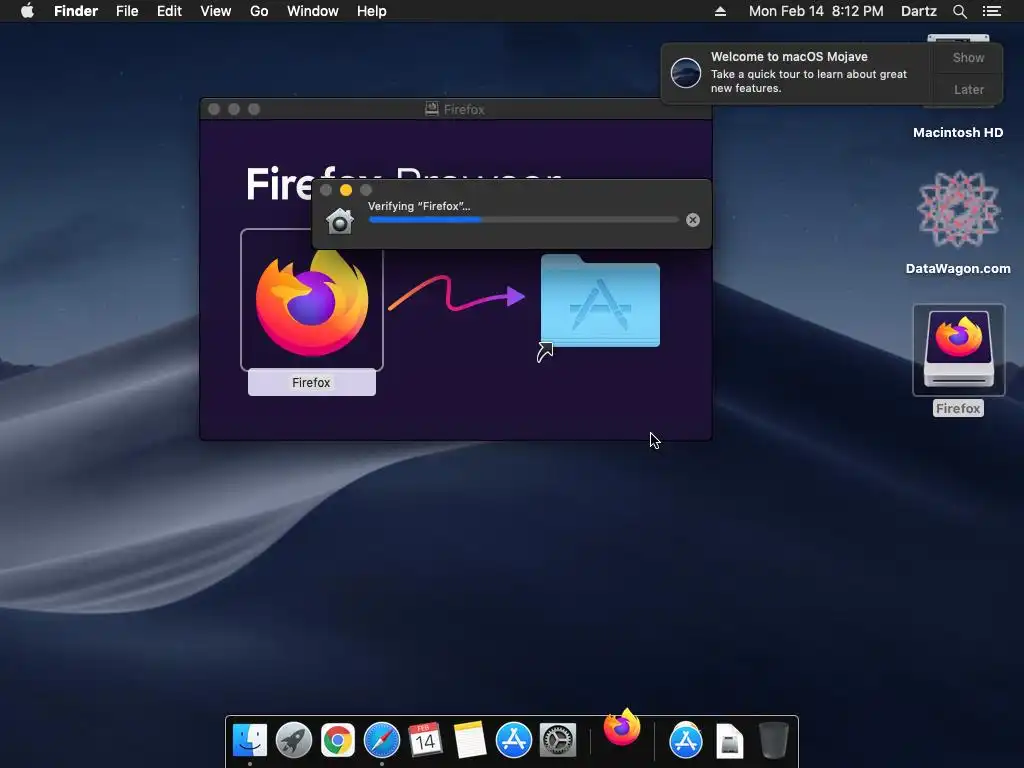Click the Welcome to macOS Mojave notification text

tap(789, 57)
